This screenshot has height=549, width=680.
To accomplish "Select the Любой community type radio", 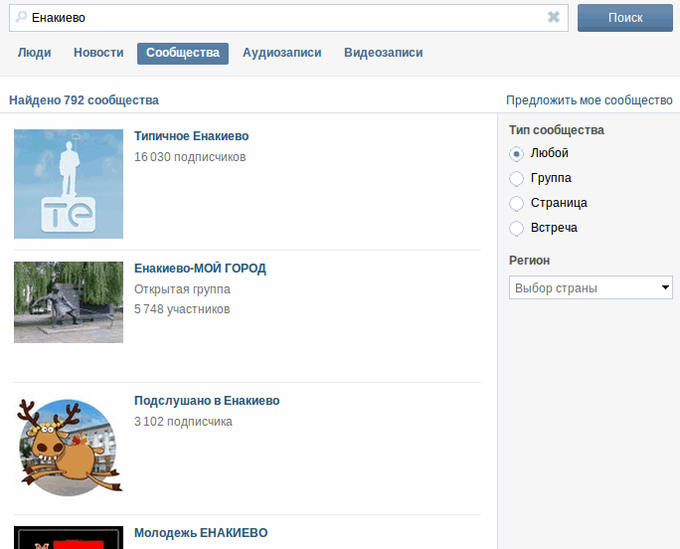I will (516, 154).
